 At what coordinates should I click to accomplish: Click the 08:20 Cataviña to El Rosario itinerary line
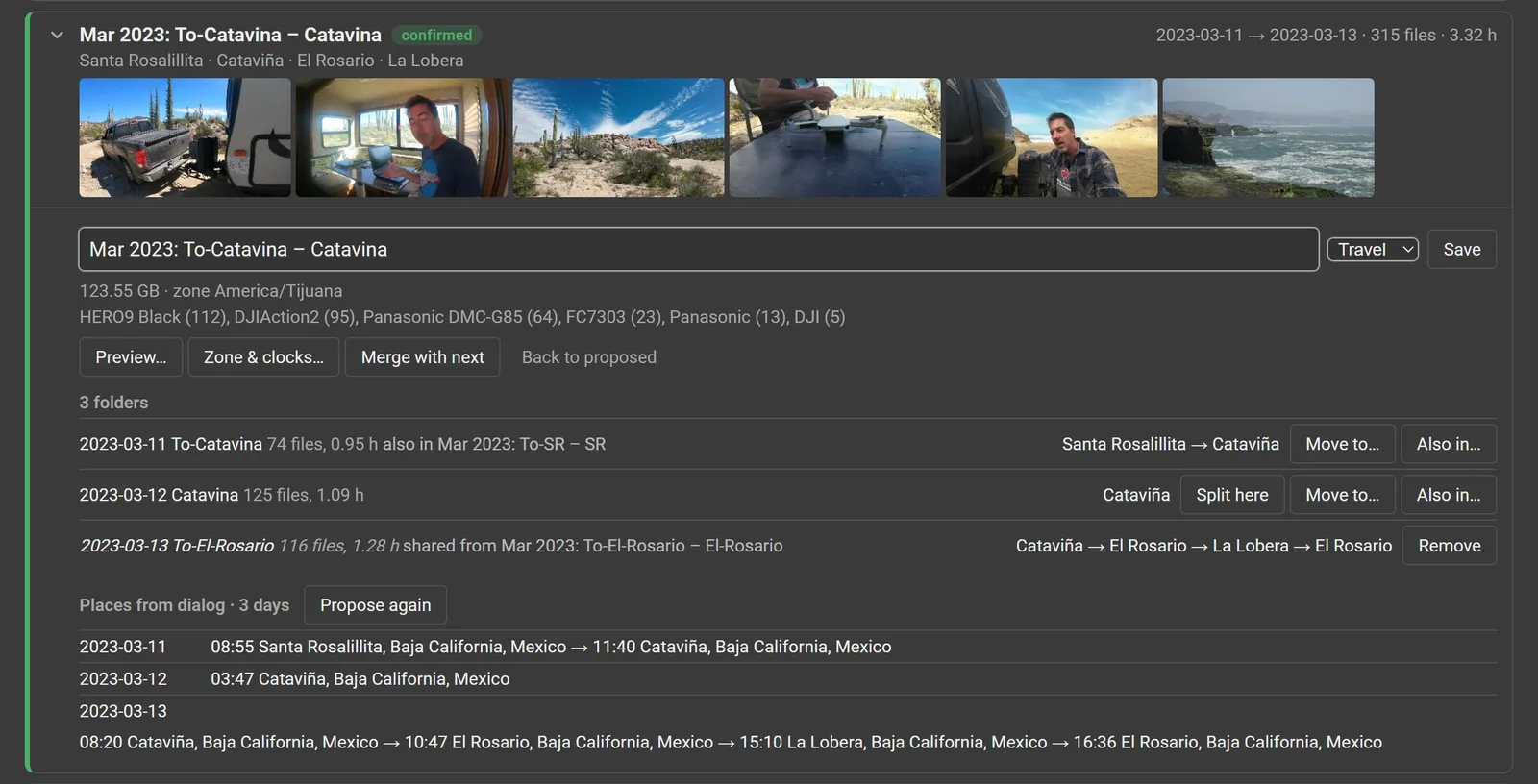coord(731,742)
